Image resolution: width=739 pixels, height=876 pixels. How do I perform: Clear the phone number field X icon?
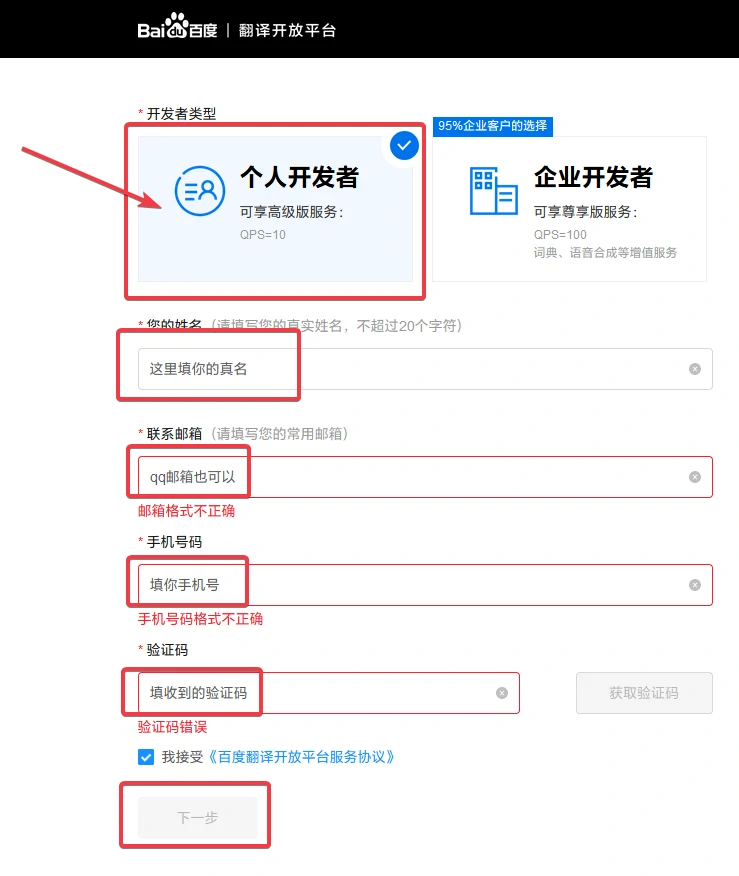click(694, 585)
